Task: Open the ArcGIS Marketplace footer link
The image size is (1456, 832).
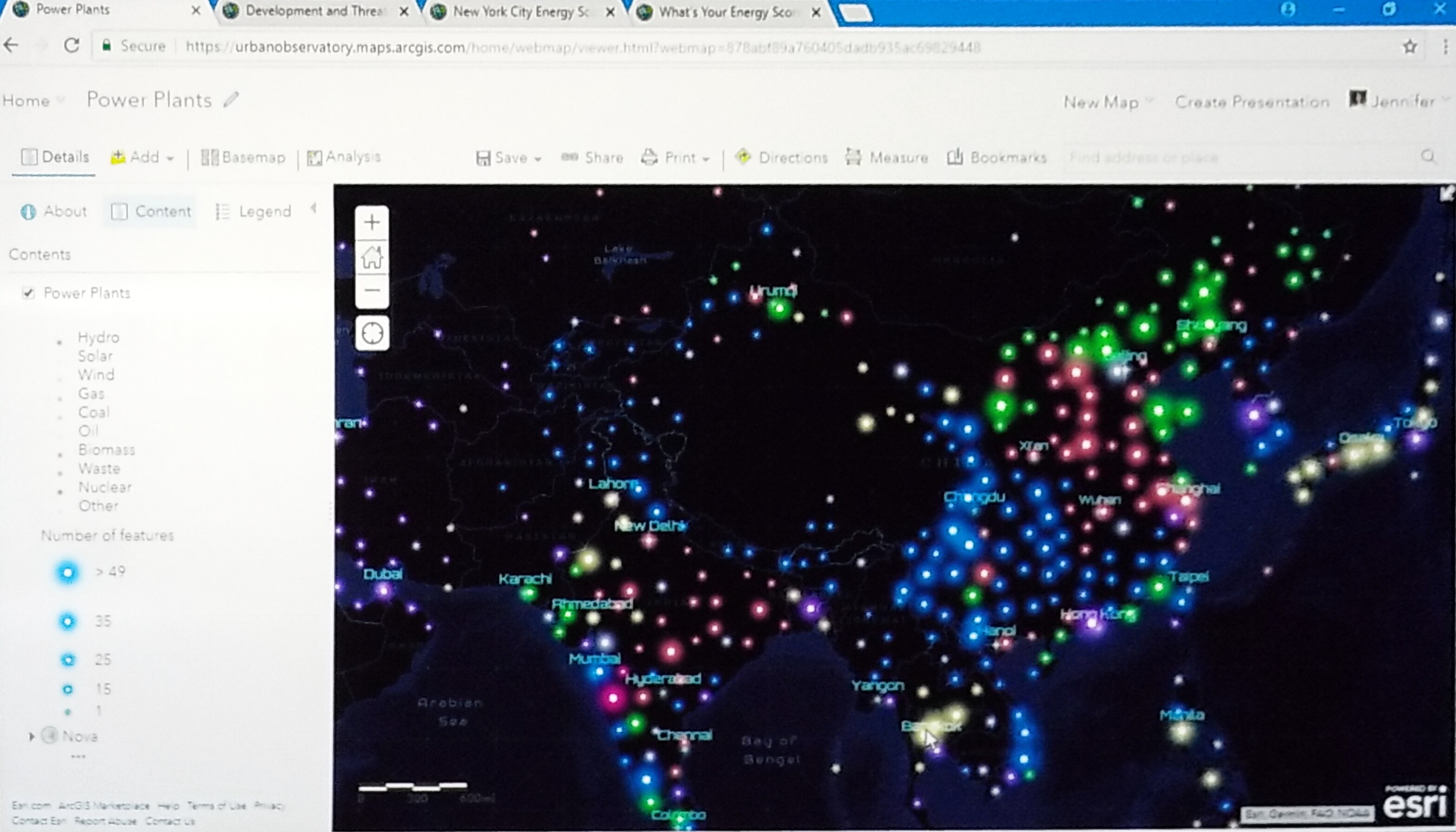Action: point(104,806)
